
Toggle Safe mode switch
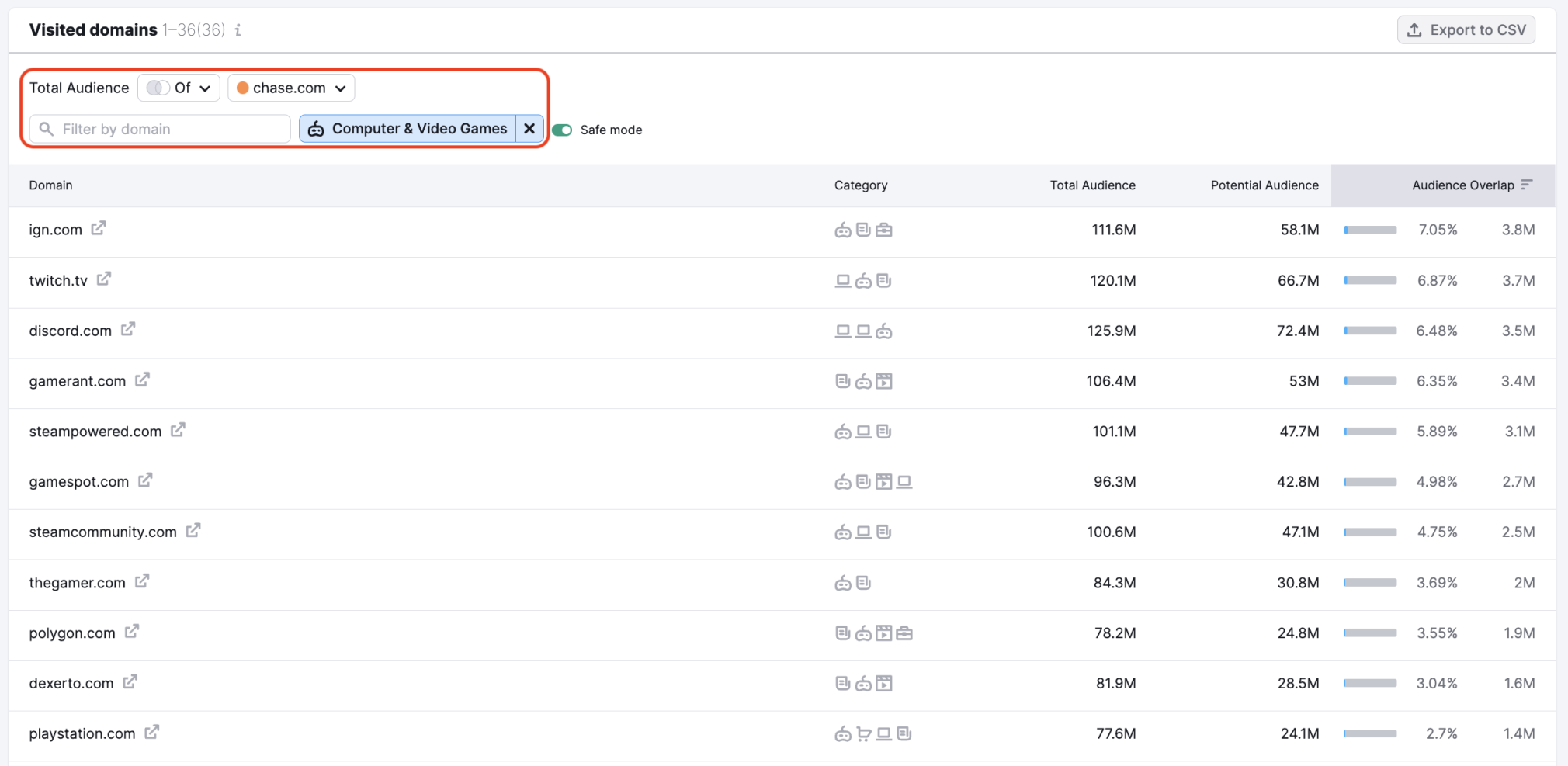pyautogui.click(x=562, y=130)
